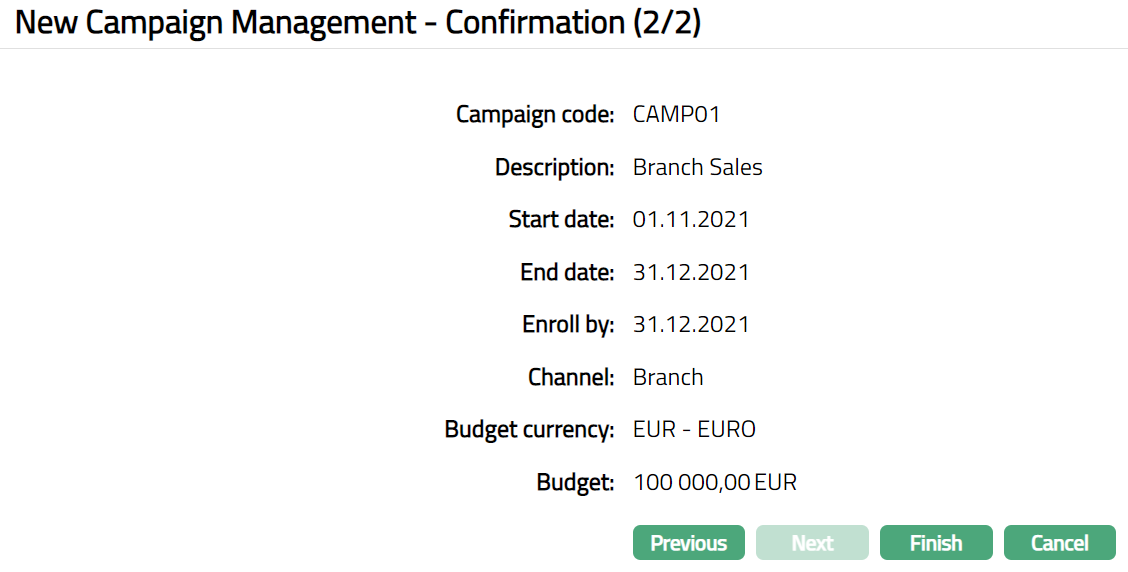1128x572 pixels.
Task: Click the Start date label
Action: pyautogui.click(x=561, y=220)
